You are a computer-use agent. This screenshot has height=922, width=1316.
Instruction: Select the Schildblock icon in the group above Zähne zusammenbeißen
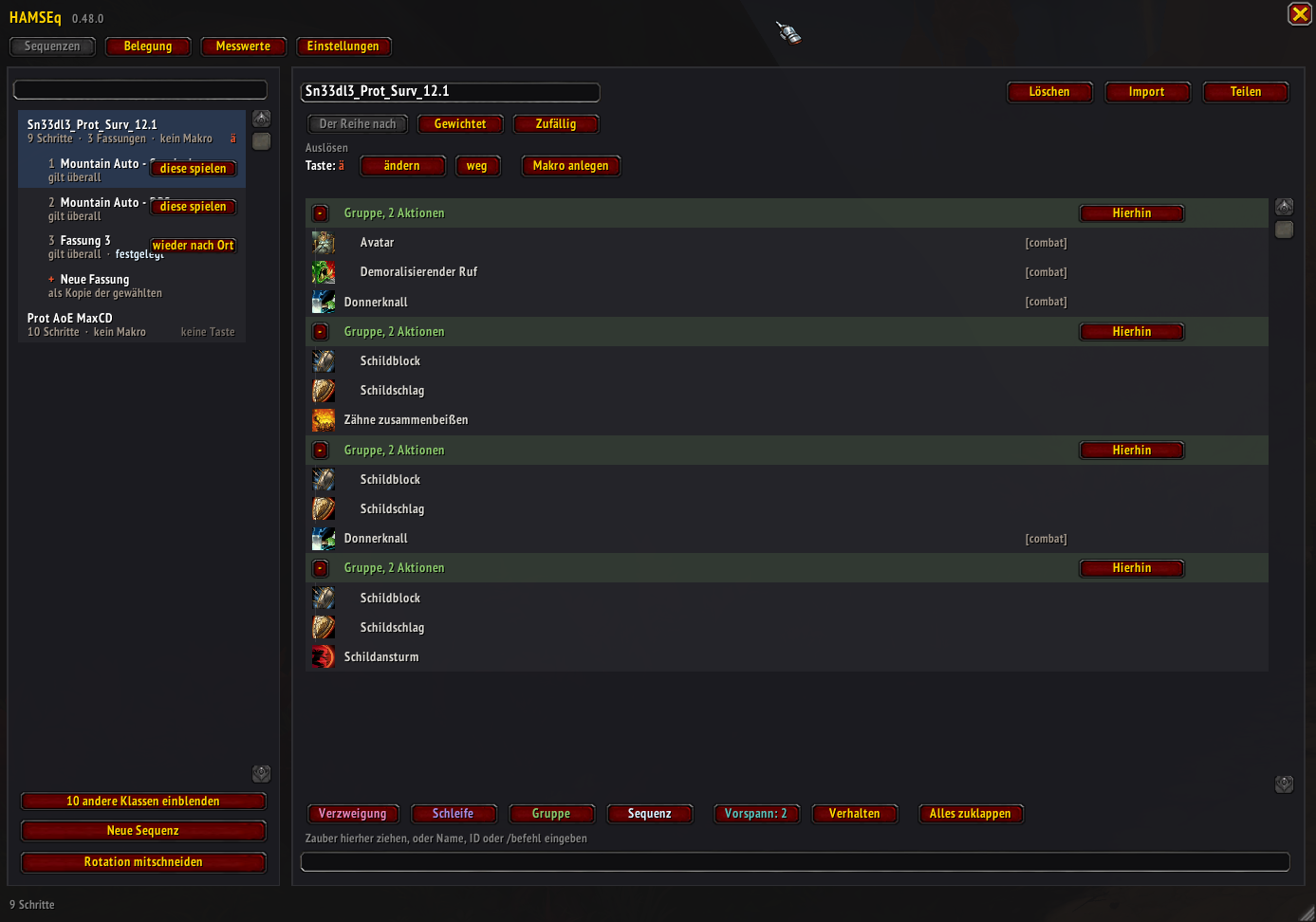point(324,361)
